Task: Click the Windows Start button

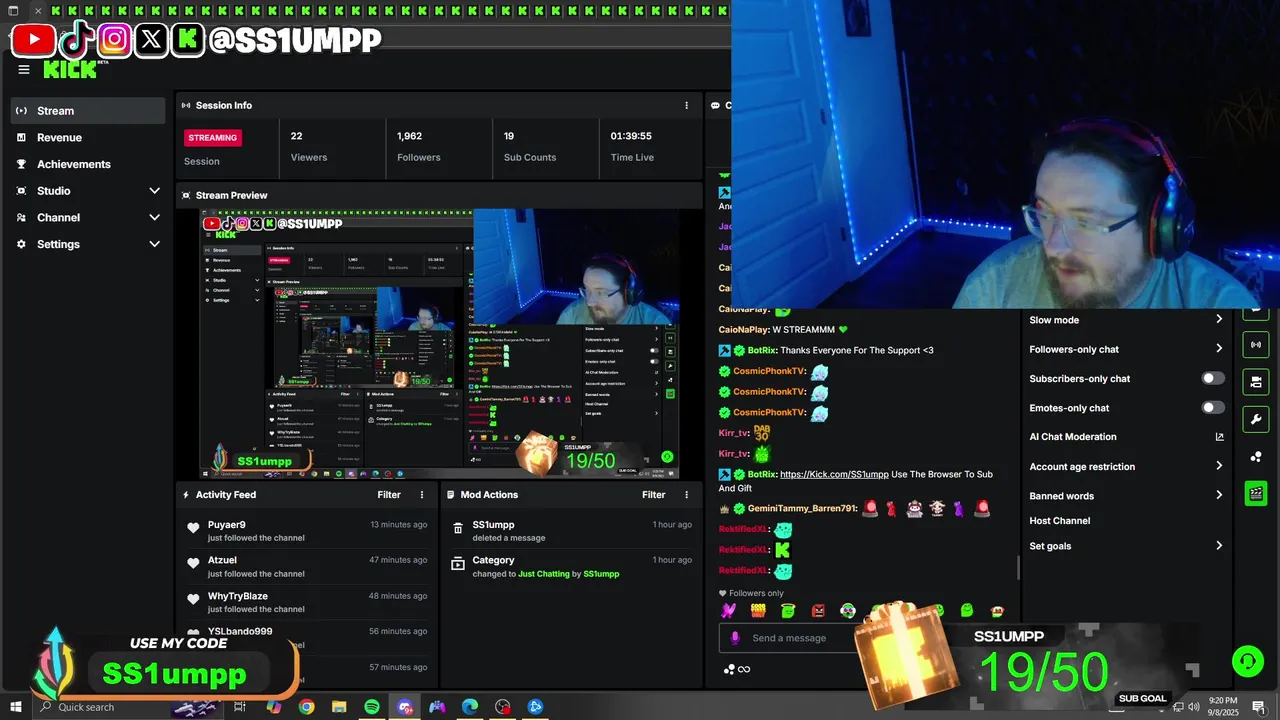Action: coord(15,707)
